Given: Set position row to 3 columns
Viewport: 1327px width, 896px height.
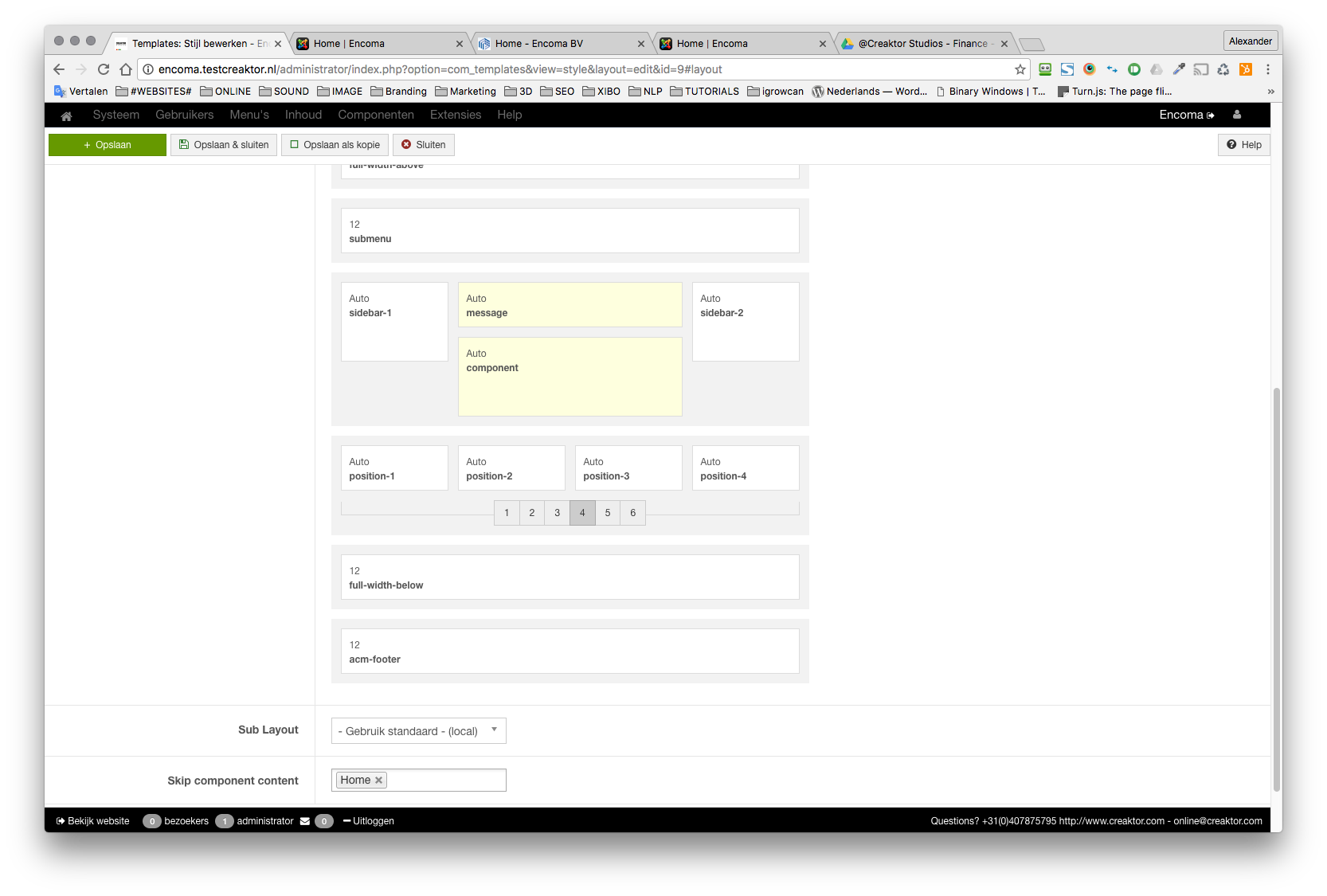Looking at the screenshot, I should pyautogui.click(x=558, y=513).
